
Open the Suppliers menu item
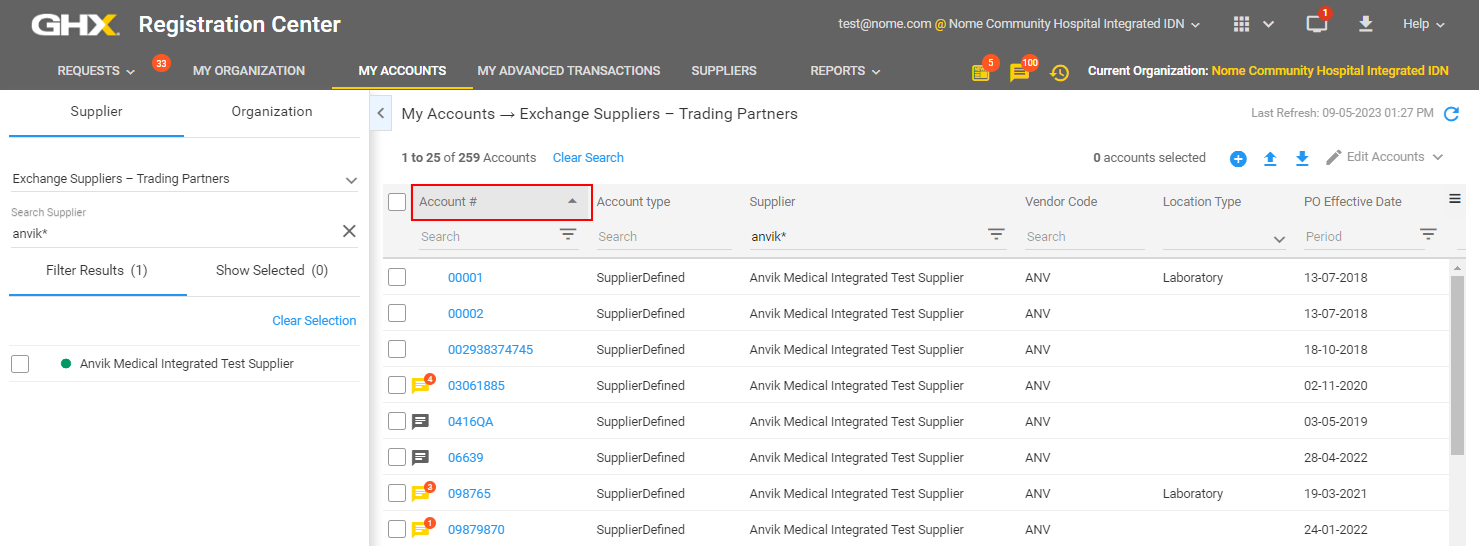click(x=724, y=71)
